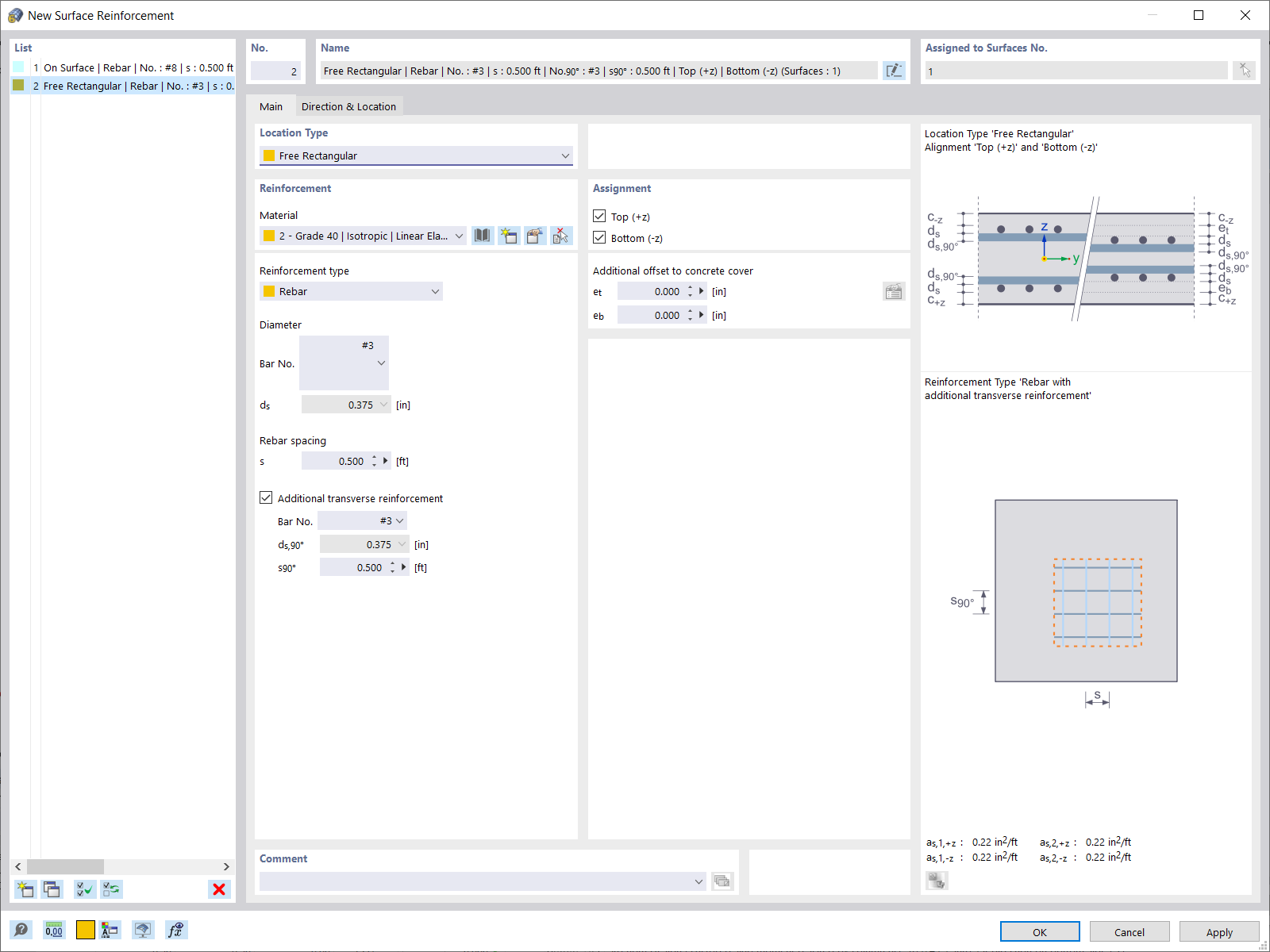Open the Reinforcement type dropdown
Viewport: 1270px width, 952px height.
(x=435, y=291)
